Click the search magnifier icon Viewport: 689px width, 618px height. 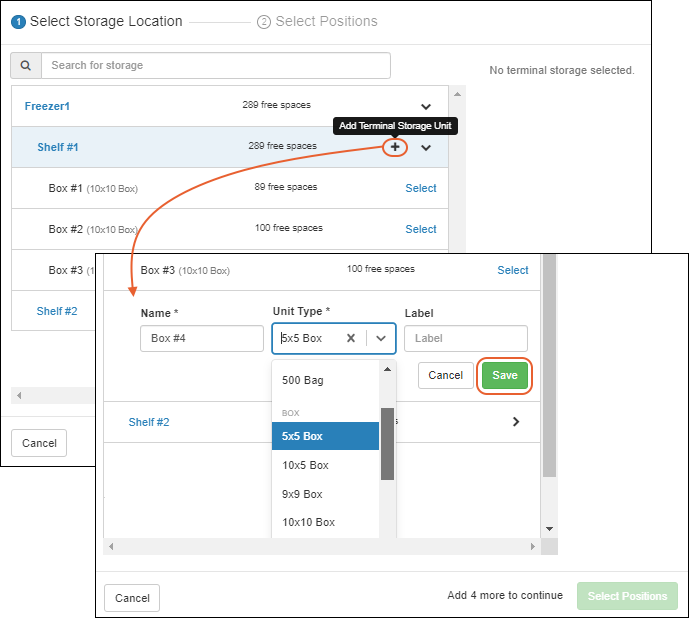tap(25, 66)
